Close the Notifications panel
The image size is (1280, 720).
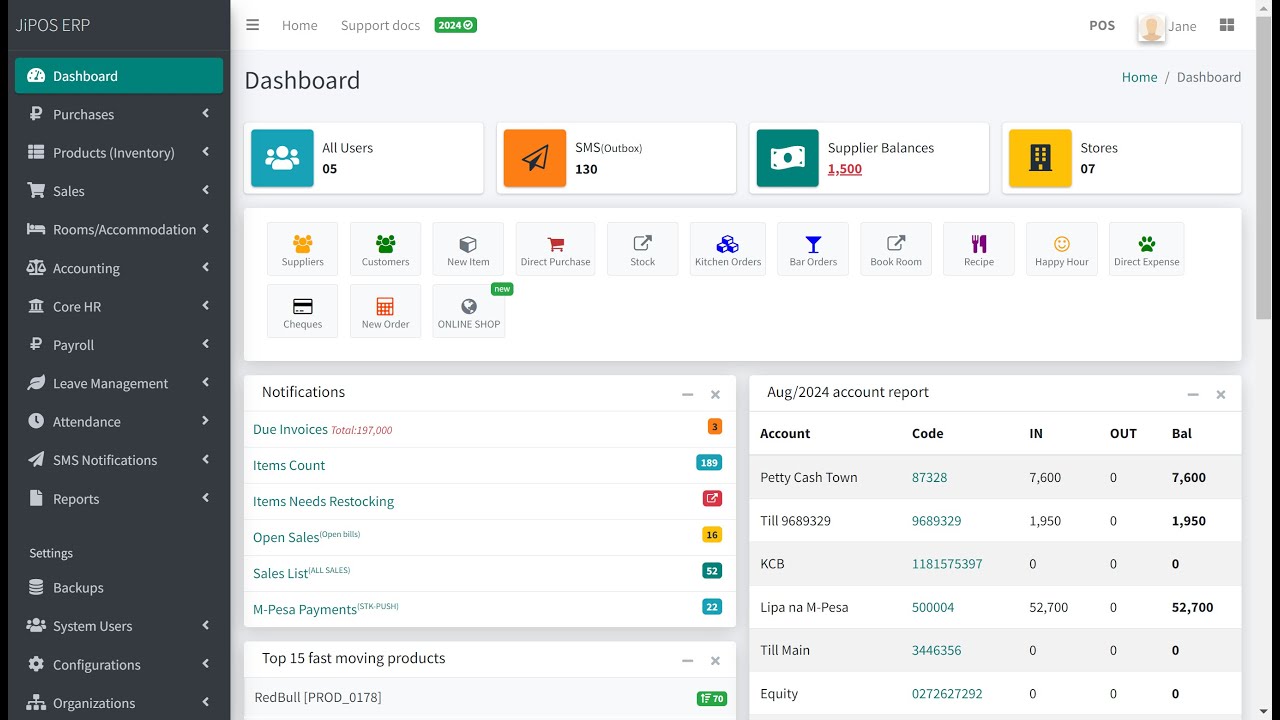(715, 395)
